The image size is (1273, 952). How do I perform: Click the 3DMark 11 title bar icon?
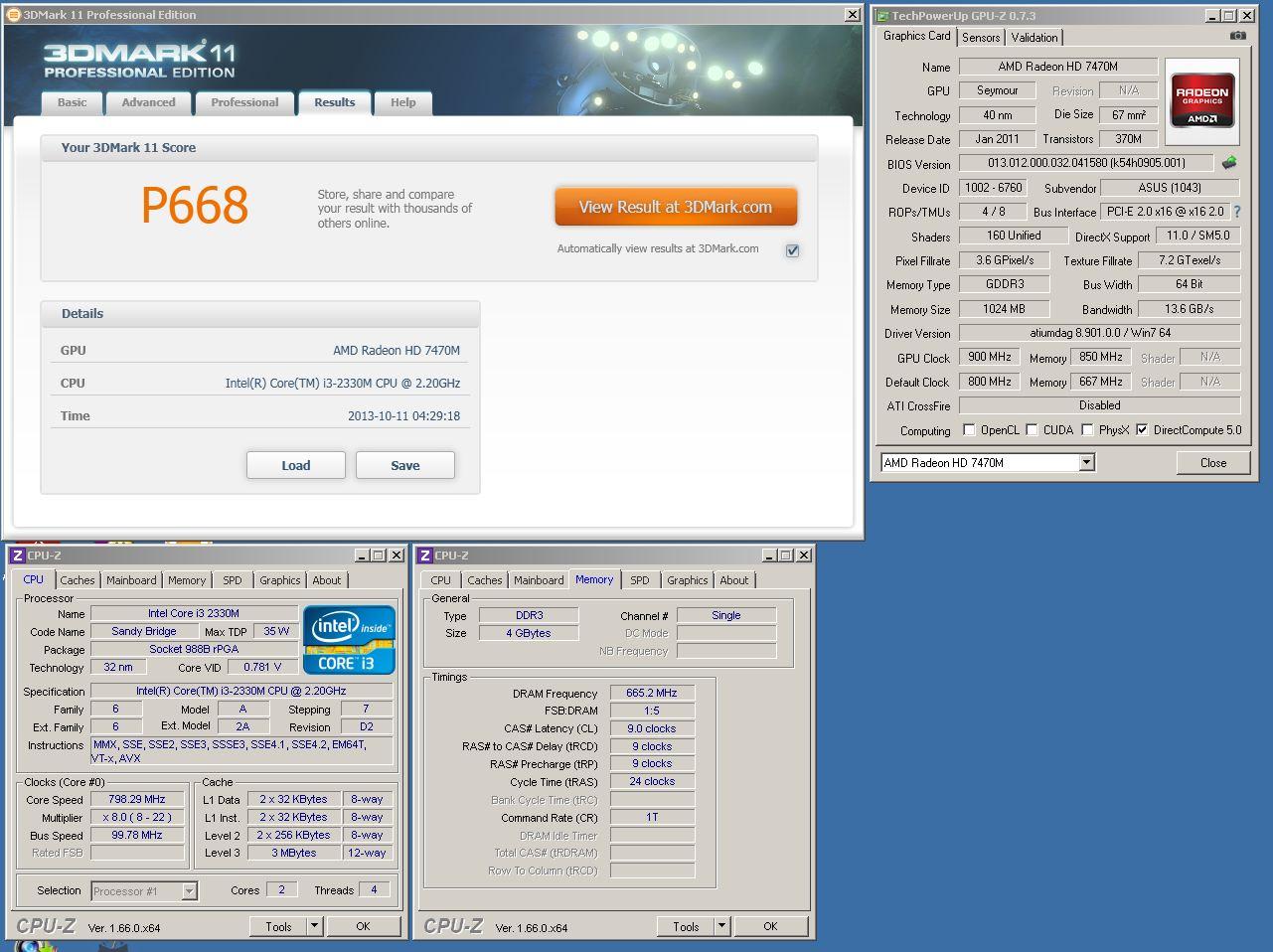(x=13, y=15)
